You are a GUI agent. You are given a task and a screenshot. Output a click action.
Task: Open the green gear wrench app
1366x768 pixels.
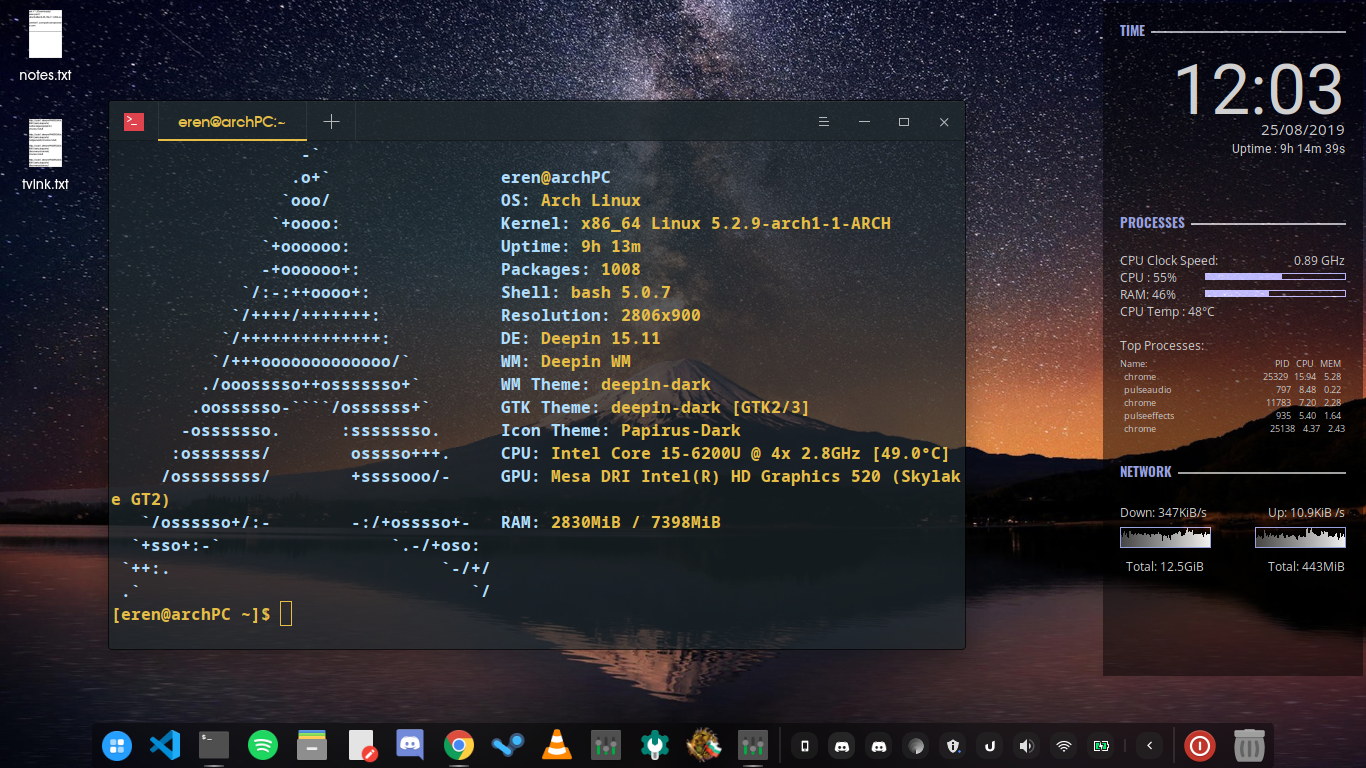pyautogui.click(x=655, y=745)
